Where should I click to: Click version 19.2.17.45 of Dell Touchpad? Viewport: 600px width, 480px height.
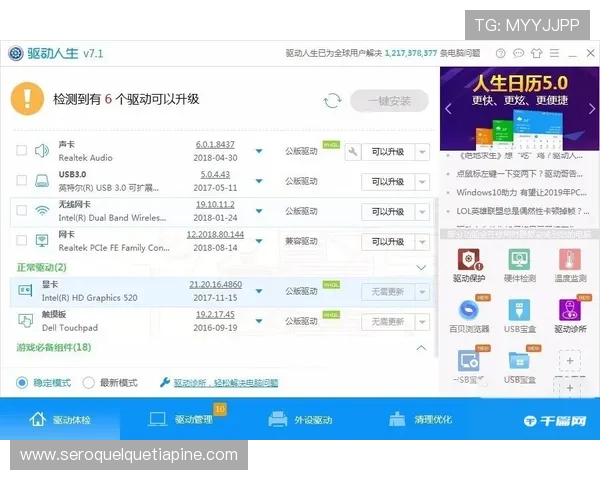pos(215,314)
